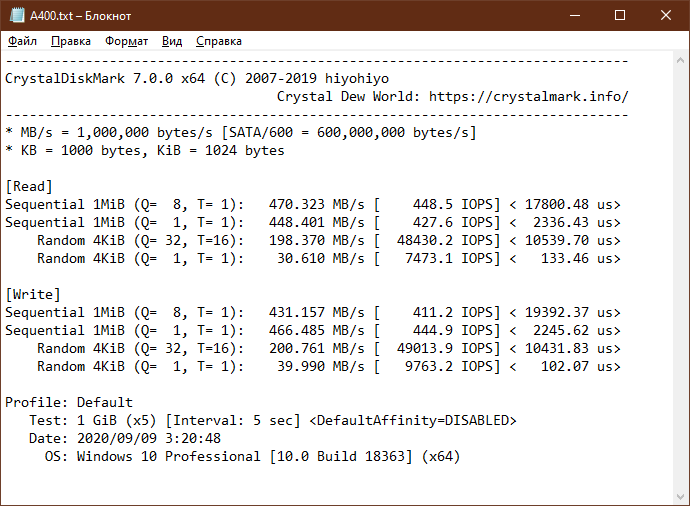The height and width of the screenshot is (506, 690).
Task: Click the 198.370 MB/s read value
Action: (317, 241)
